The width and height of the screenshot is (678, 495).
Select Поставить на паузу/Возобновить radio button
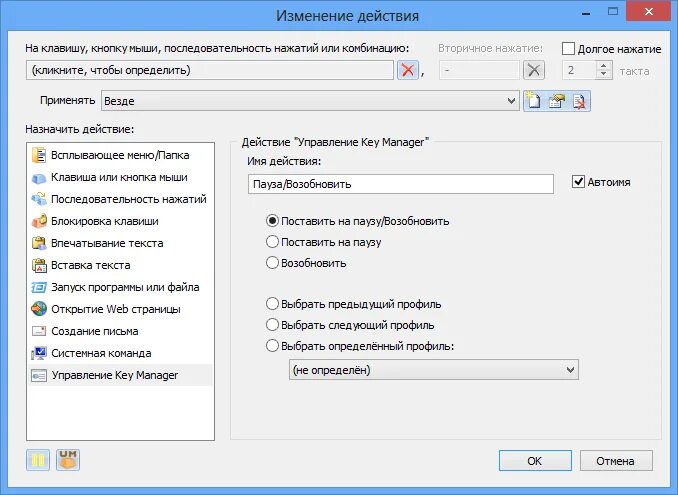click(x=272, y=221)
